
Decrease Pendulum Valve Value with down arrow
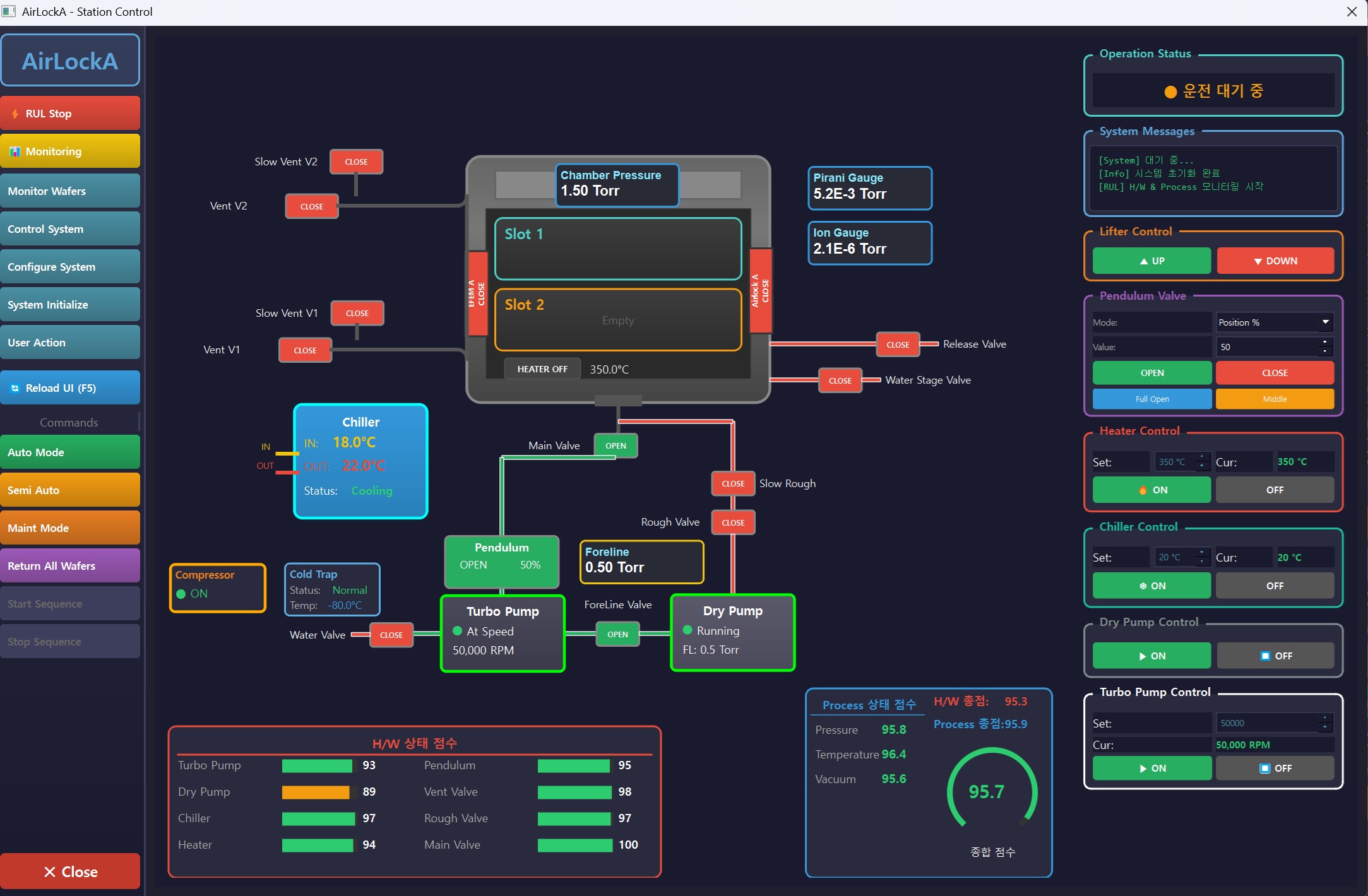(x=1325, y=351)
